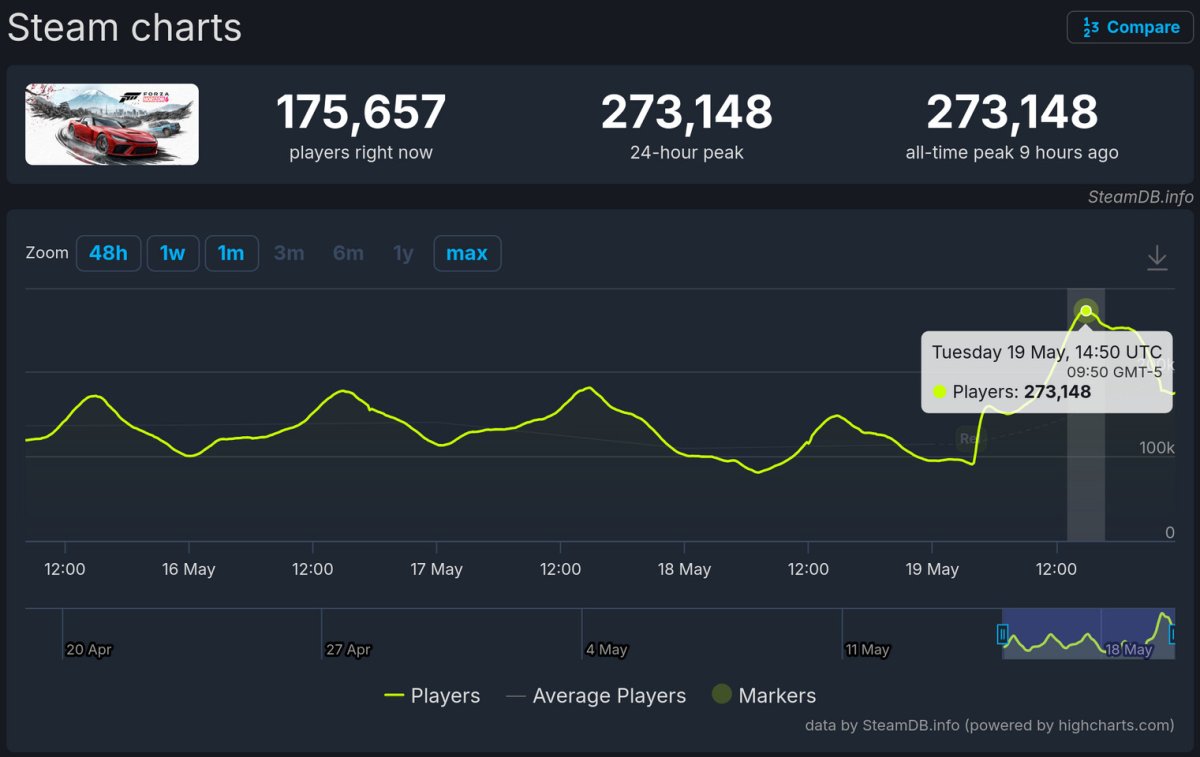The width and height of the screenshot is (1200, 757).
Task: Click the 175,657 players right now value
Action: click(x=361, y=112)
